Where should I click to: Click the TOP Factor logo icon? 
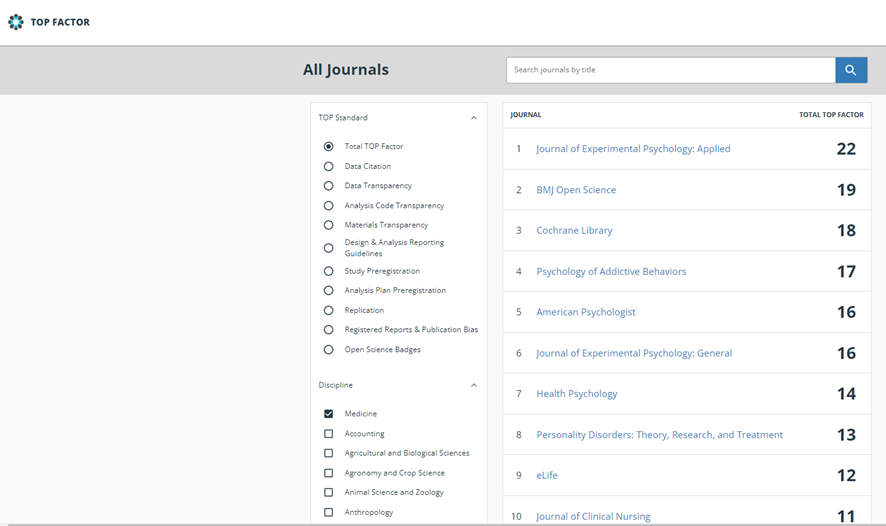coord(15,22)
